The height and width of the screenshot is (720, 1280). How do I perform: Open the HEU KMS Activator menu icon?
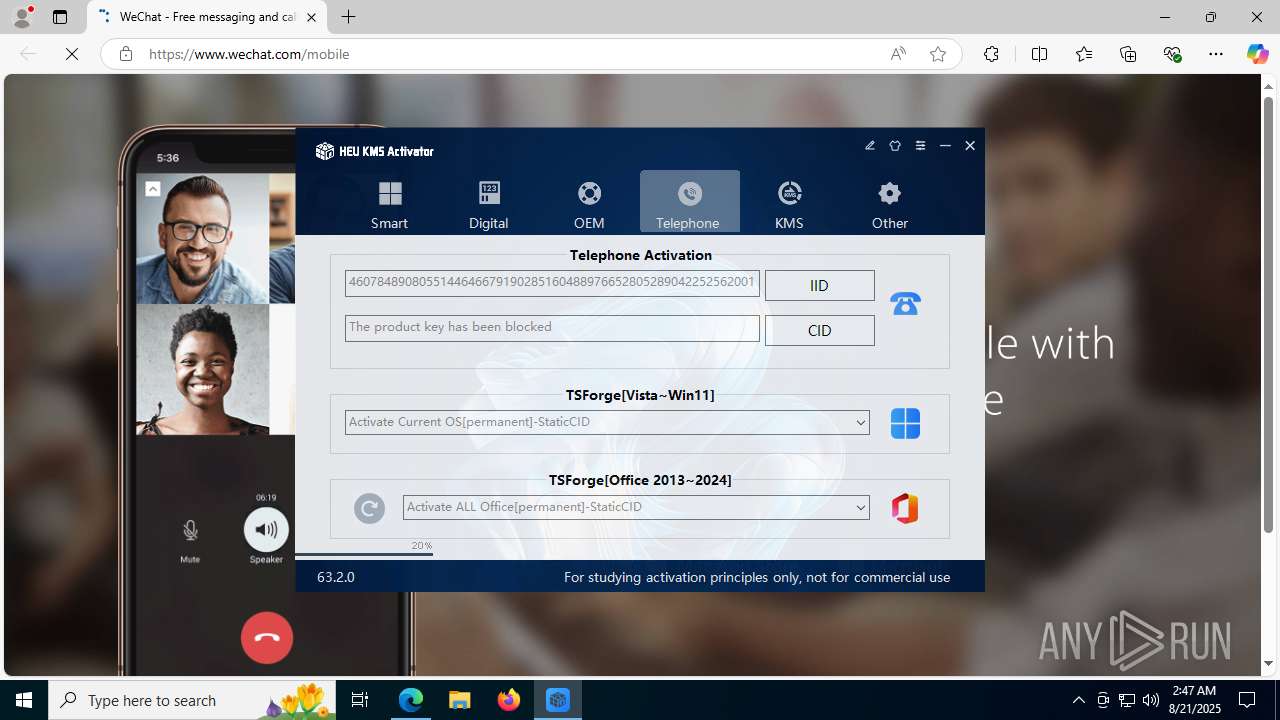click(920, 146)
